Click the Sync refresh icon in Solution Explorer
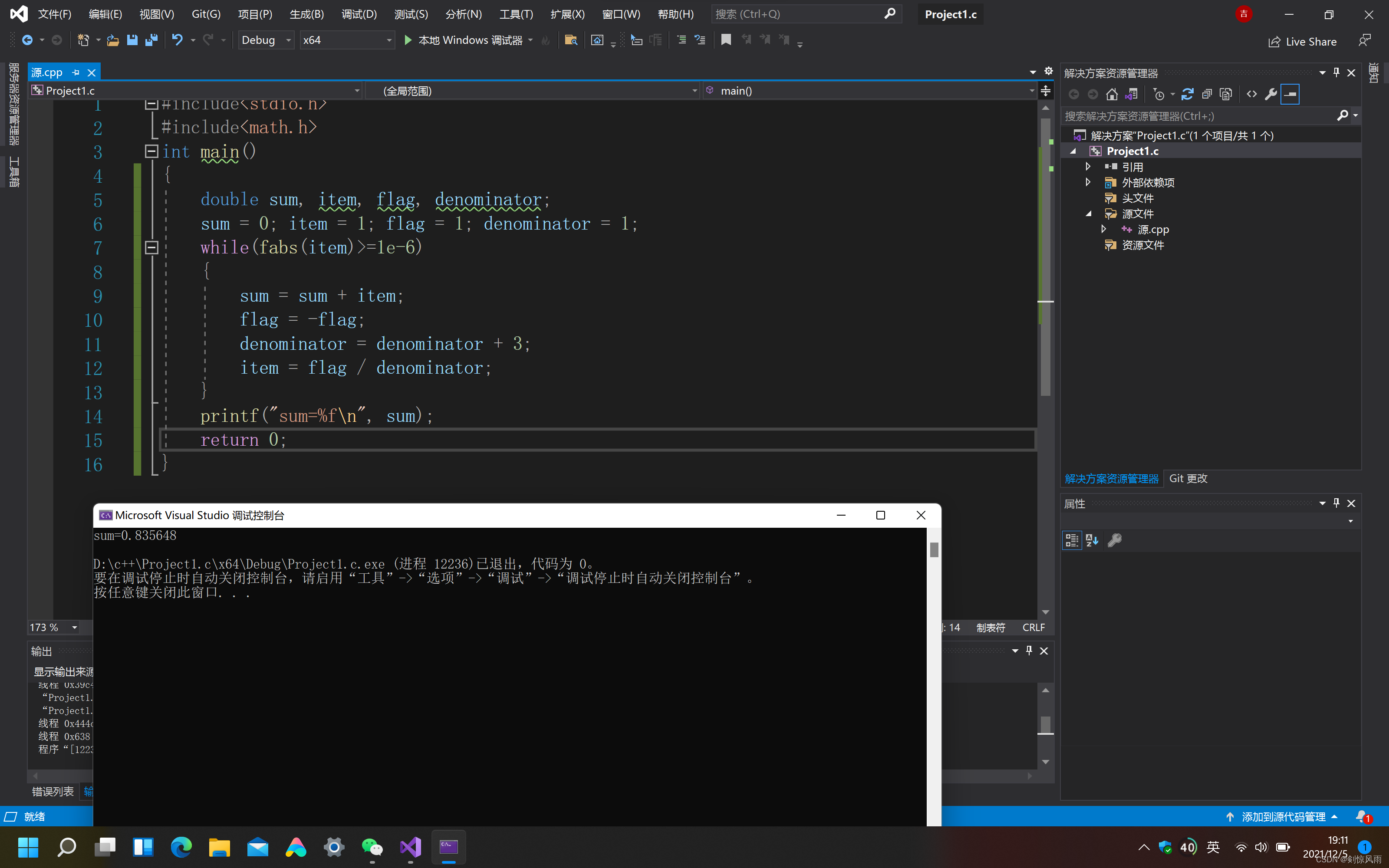The image size is (1389, 868). click(x=1188, y=94)
